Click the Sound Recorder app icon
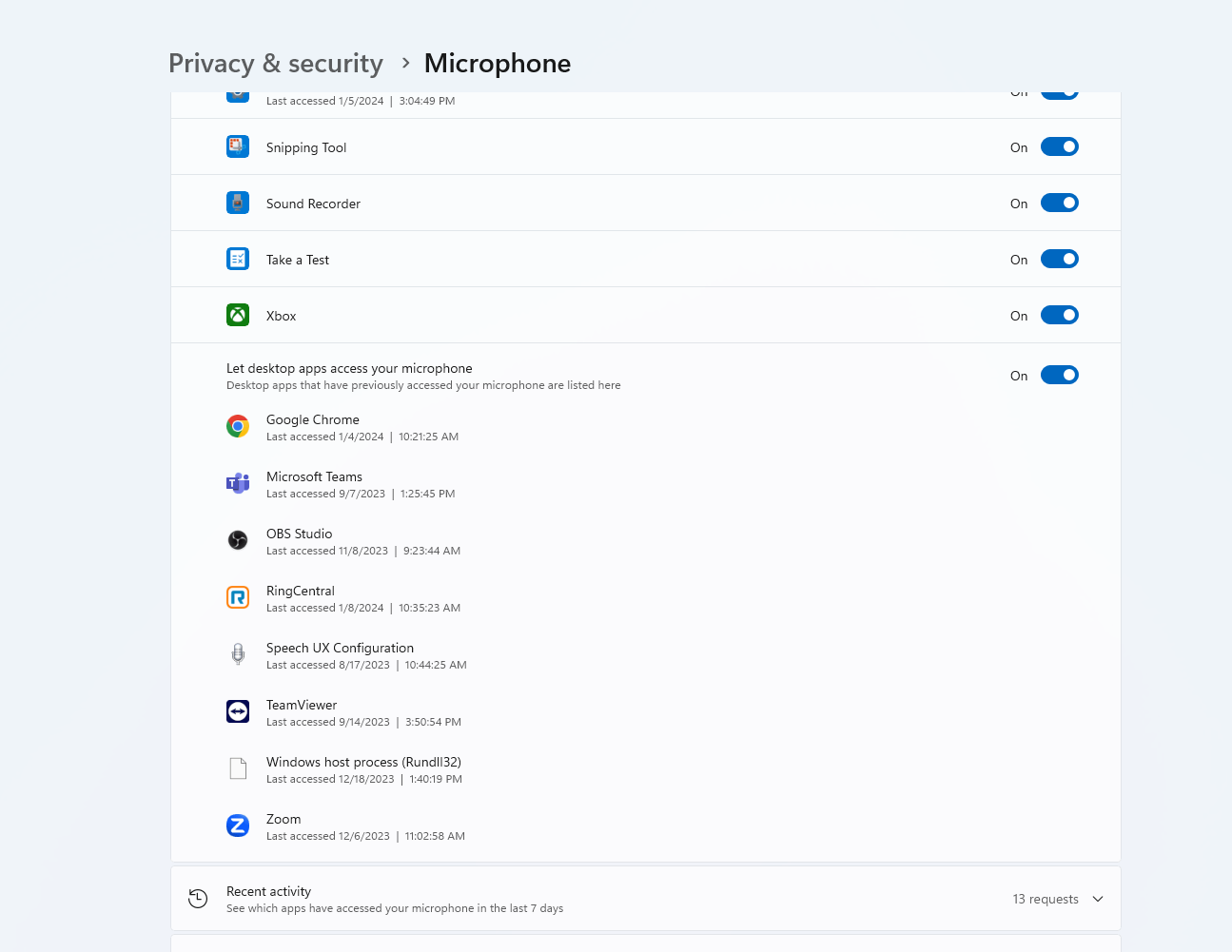 pyautogui.click(x=238, y=203)
